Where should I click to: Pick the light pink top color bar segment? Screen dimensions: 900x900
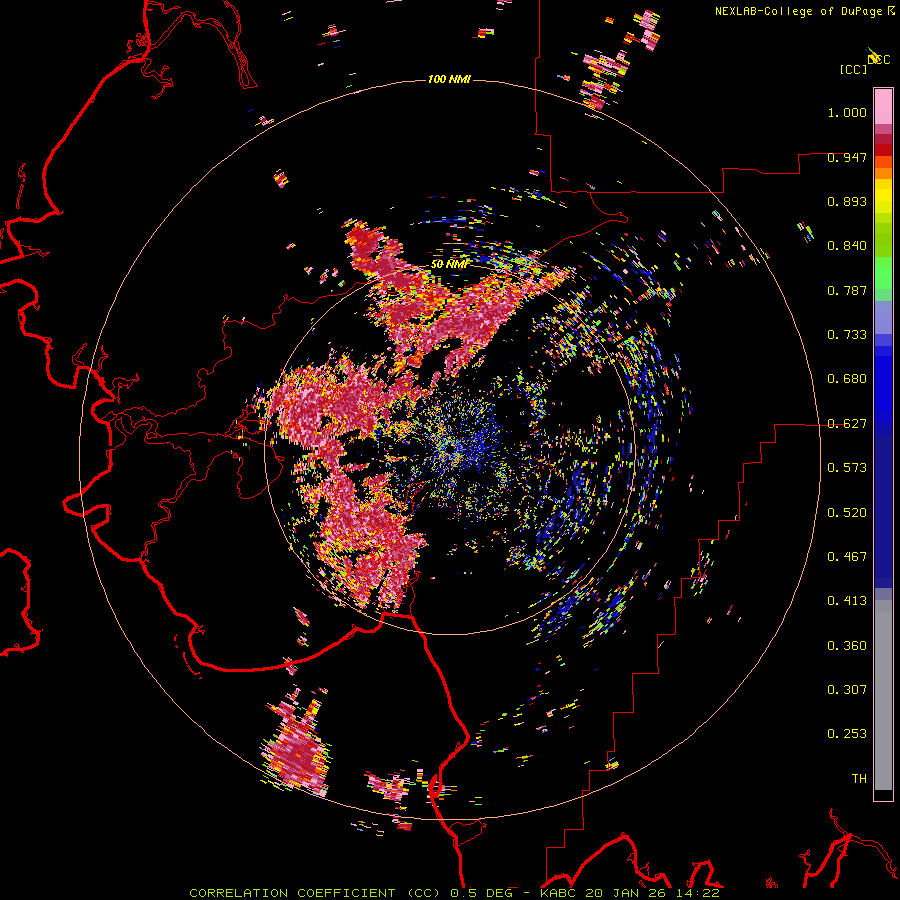(x=883, y=106)
